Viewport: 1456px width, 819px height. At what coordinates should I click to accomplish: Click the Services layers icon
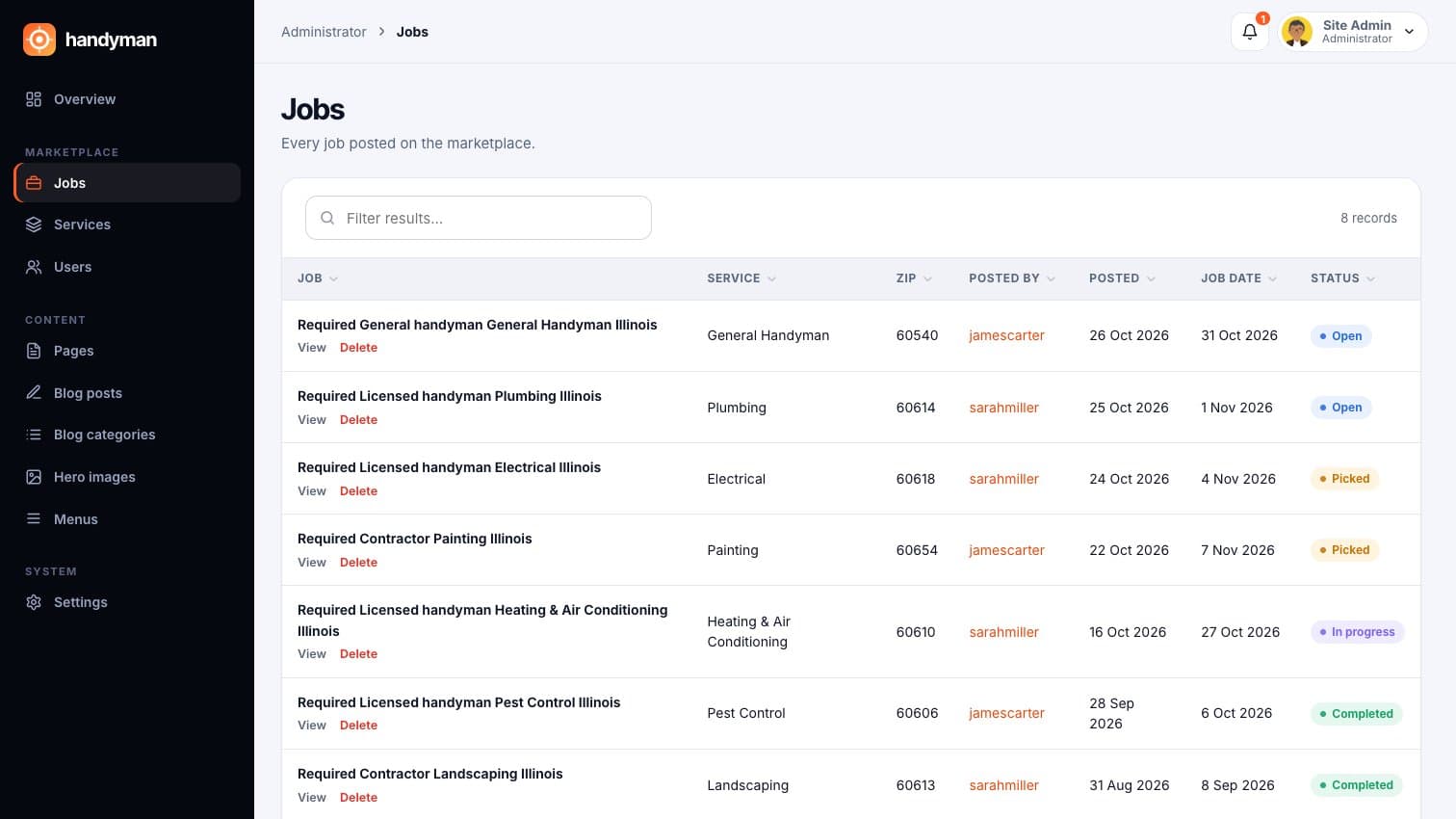pyautogui.click(x=34, y=225)
